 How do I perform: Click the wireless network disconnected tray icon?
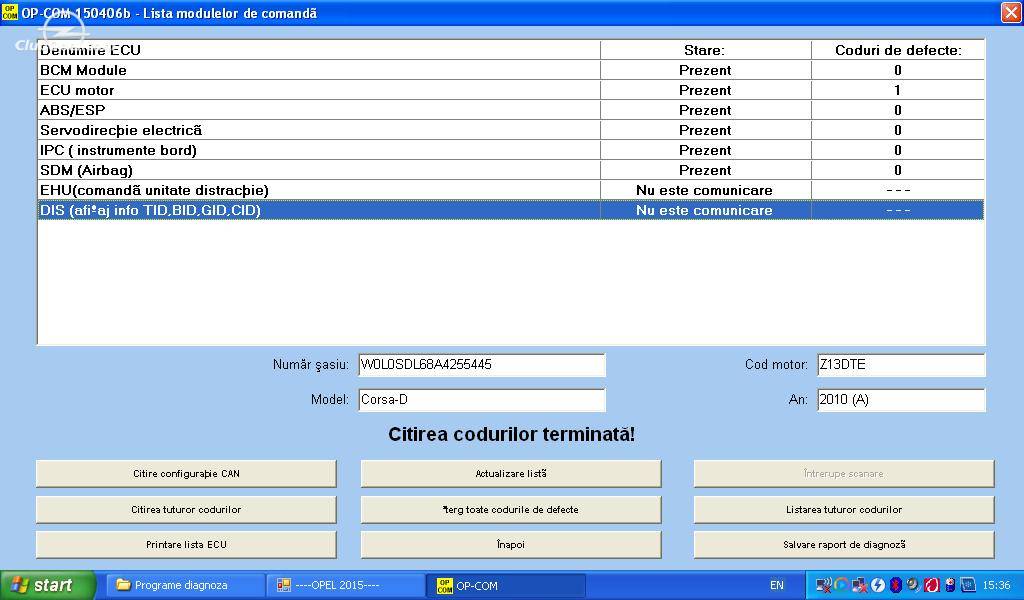824,585
